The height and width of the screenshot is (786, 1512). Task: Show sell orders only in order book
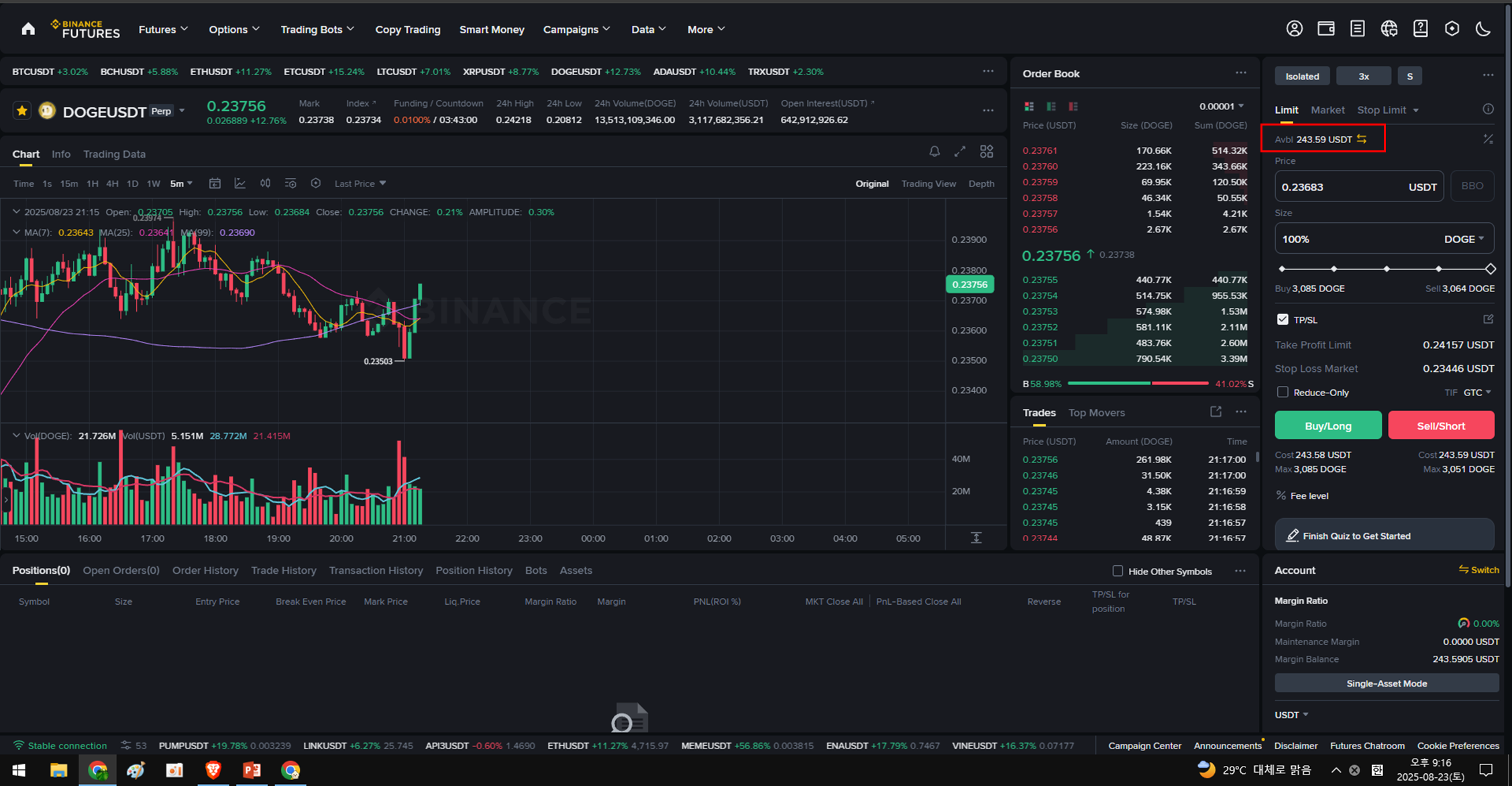tap(1073, 106)
